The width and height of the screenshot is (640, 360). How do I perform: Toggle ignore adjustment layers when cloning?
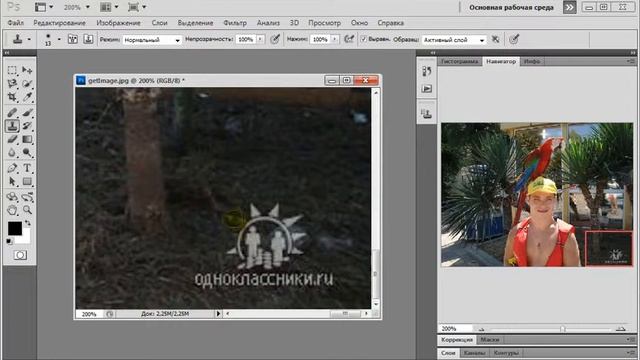(495, 39)
